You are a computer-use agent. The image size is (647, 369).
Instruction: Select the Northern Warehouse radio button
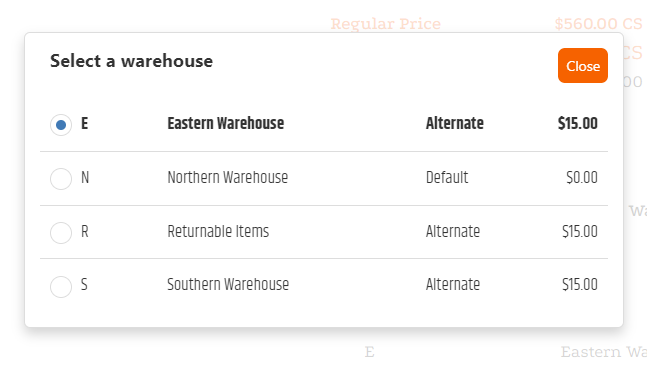pos(61,179)
